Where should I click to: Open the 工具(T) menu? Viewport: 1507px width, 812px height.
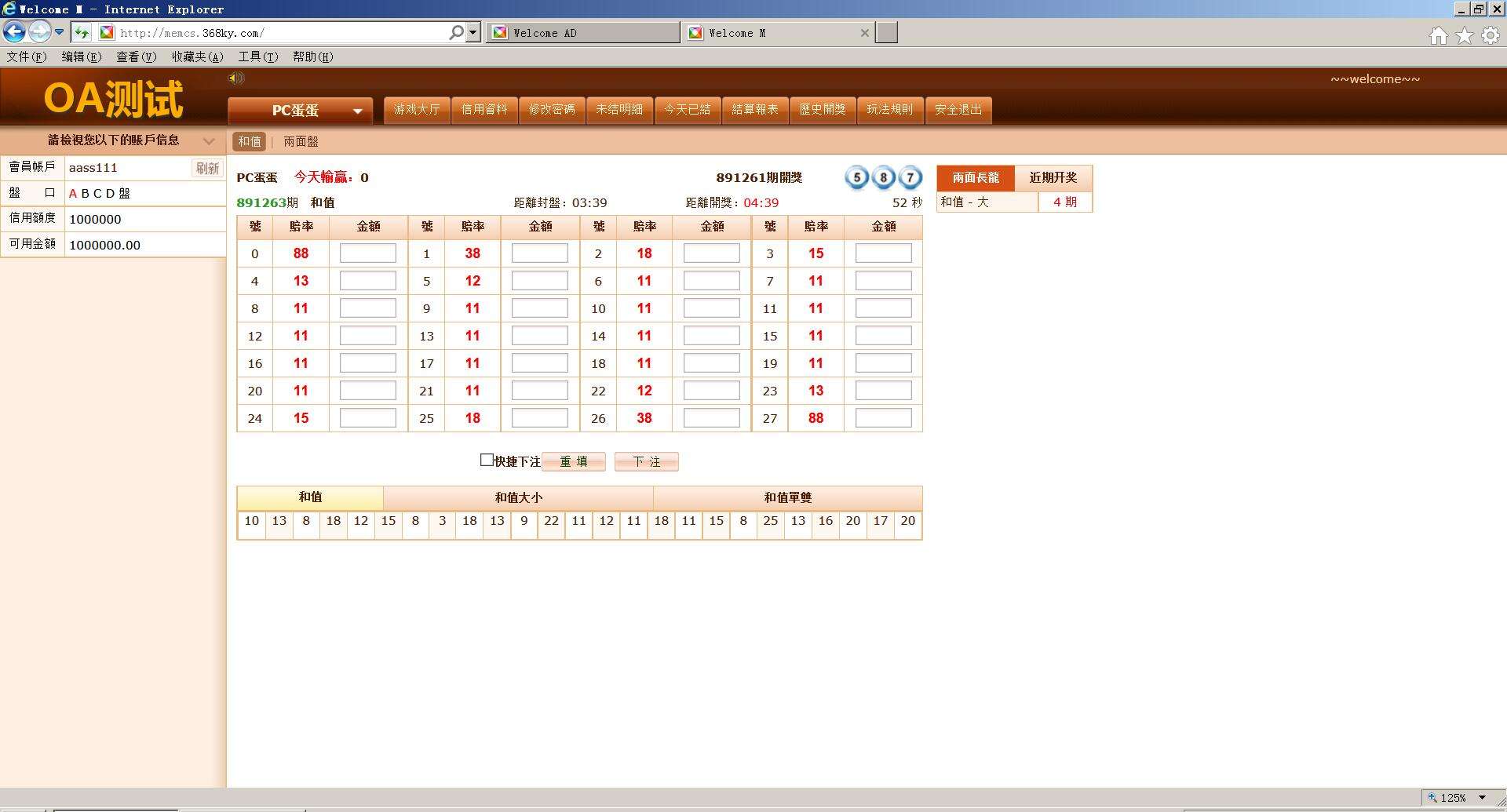point(258,56)
